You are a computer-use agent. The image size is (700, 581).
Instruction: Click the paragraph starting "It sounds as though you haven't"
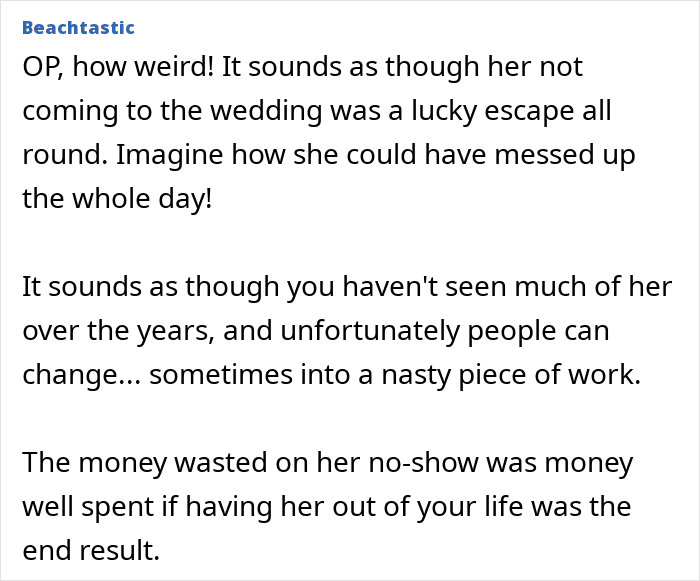click(330, 331)
